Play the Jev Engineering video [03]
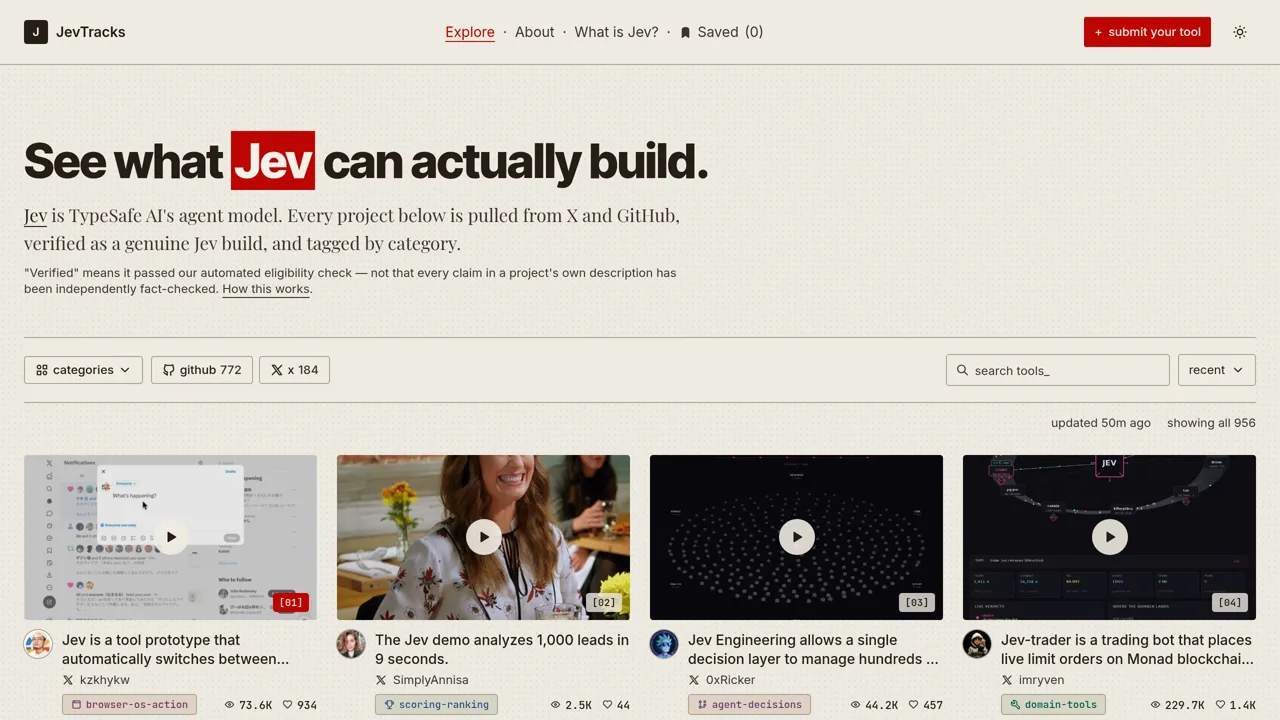The height and width of the screenshot is (720, 1280). (797, 537)
